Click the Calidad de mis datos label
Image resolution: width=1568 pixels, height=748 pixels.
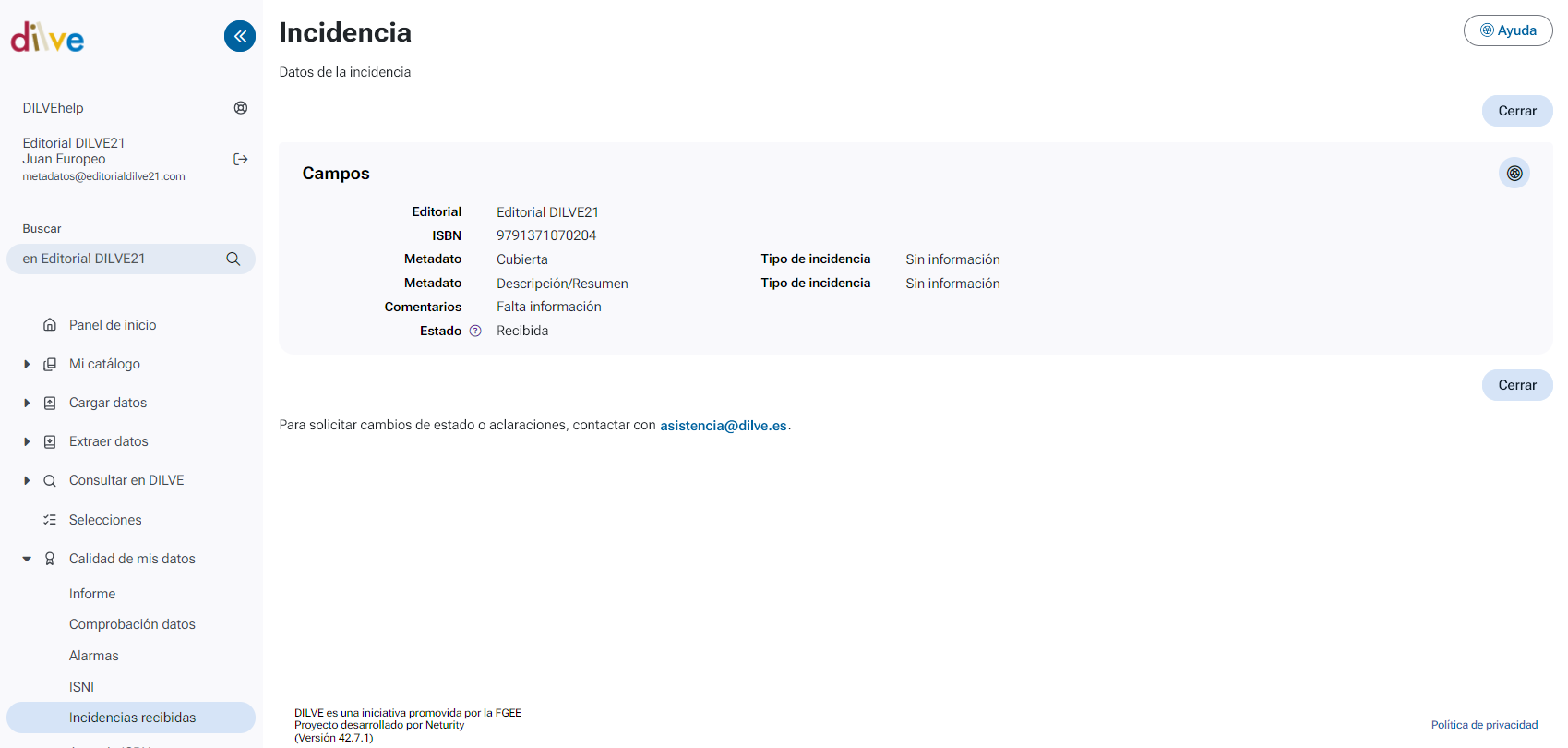[x=132, y=559]
